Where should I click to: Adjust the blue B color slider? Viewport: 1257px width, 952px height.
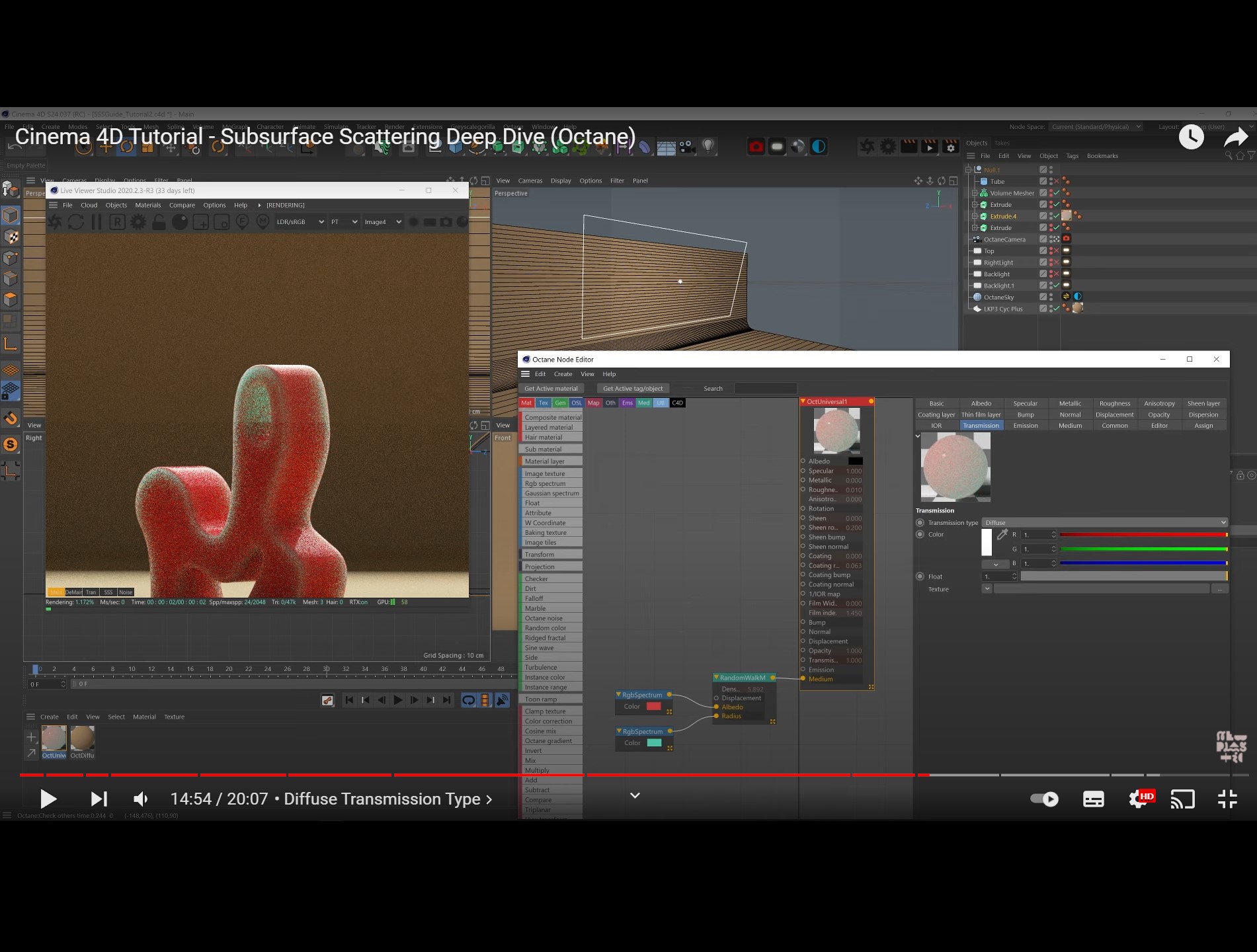coord(1143,563)
